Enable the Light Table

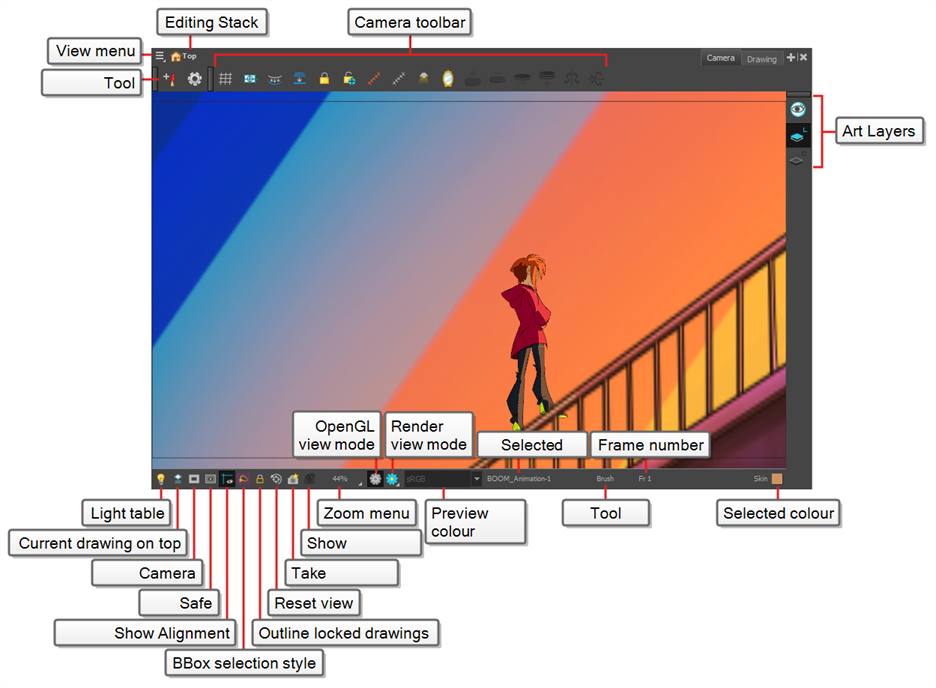(161, 479)
